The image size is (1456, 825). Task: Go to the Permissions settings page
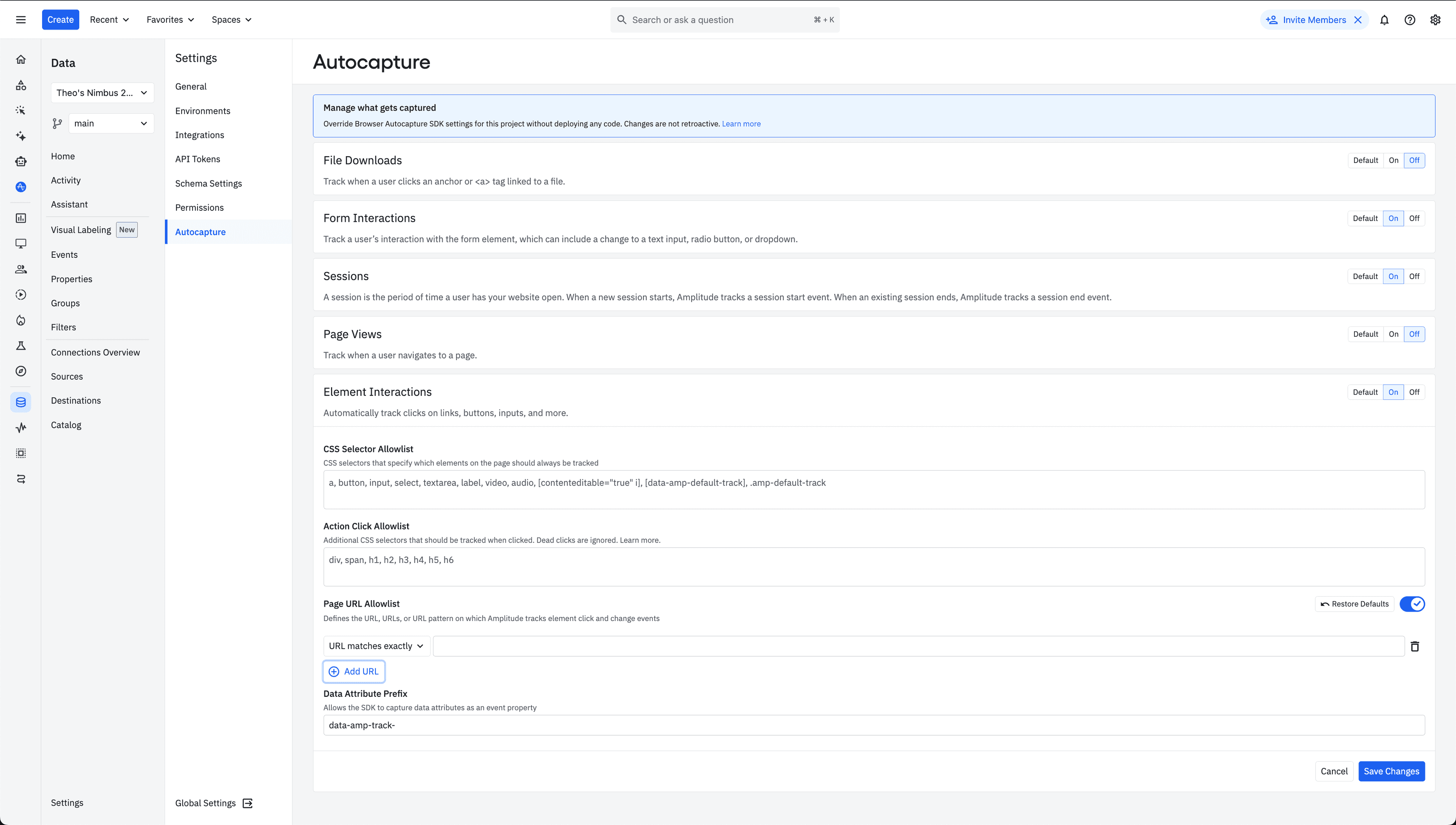coord(199,207)
